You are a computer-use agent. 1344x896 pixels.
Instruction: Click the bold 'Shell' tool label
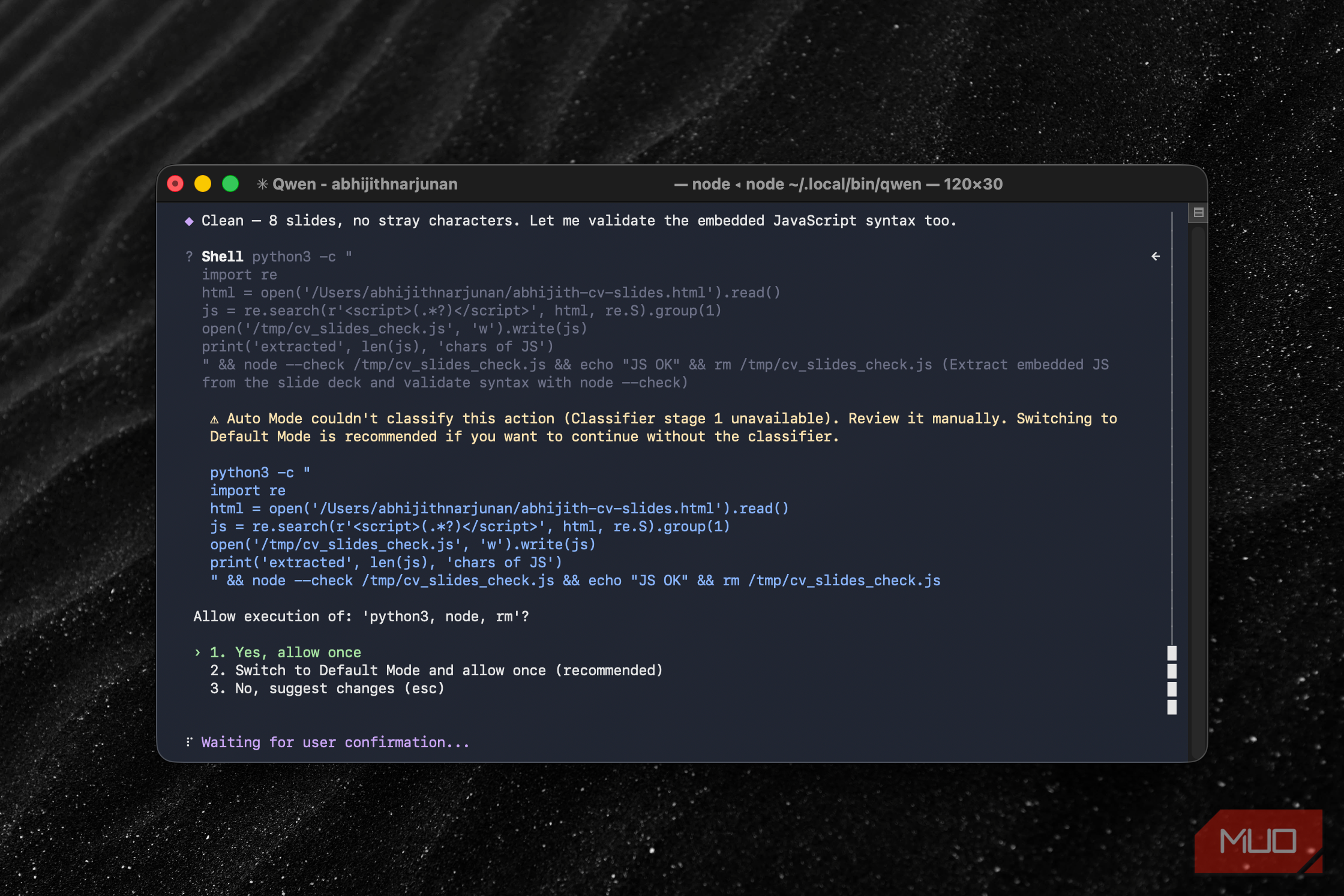pos(222,257)
